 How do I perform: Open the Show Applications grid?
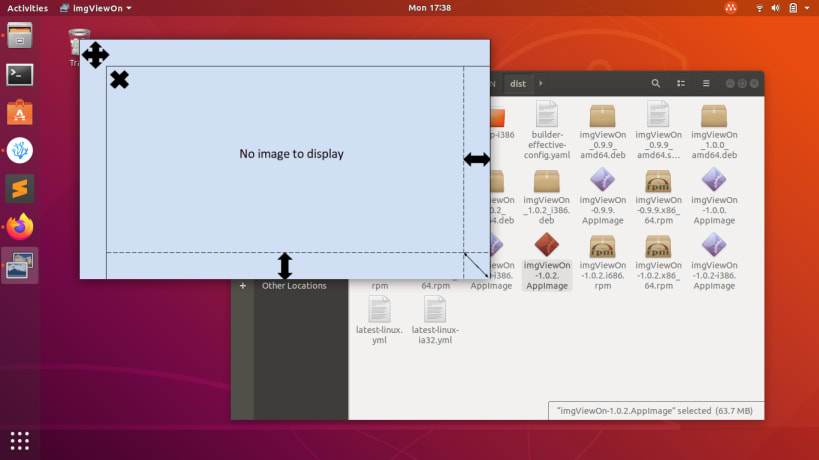(x=19, y=441)
